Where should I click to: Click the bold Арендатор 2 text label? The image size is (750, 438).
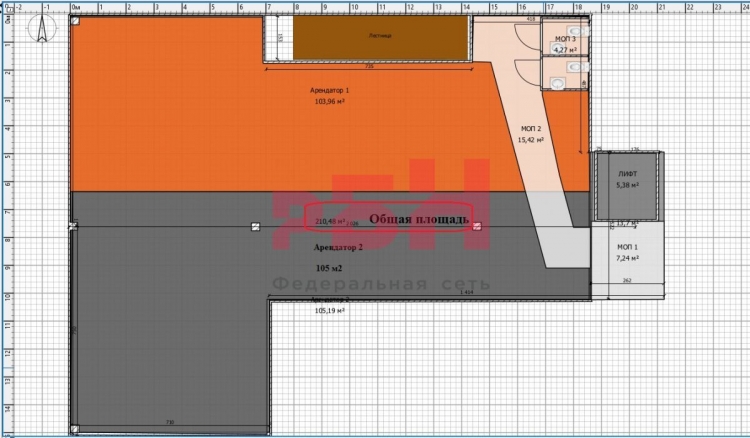coord(338,246)
